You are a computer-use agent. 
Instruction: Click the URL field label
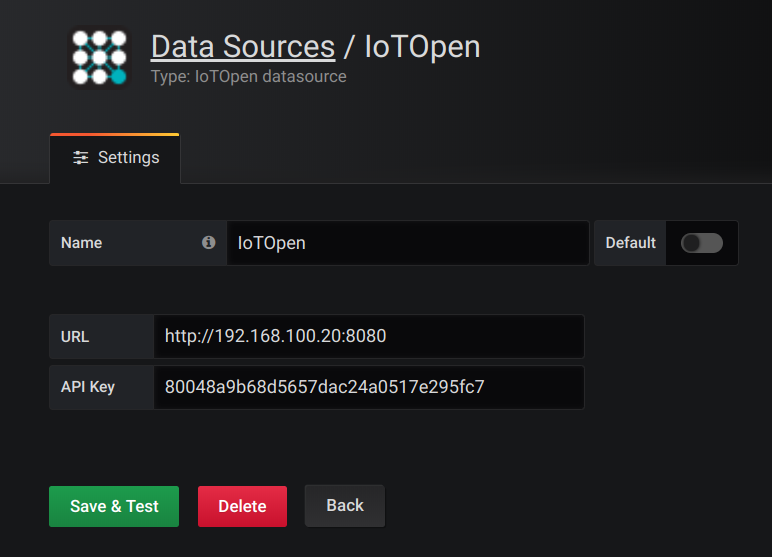click(75, 337)
